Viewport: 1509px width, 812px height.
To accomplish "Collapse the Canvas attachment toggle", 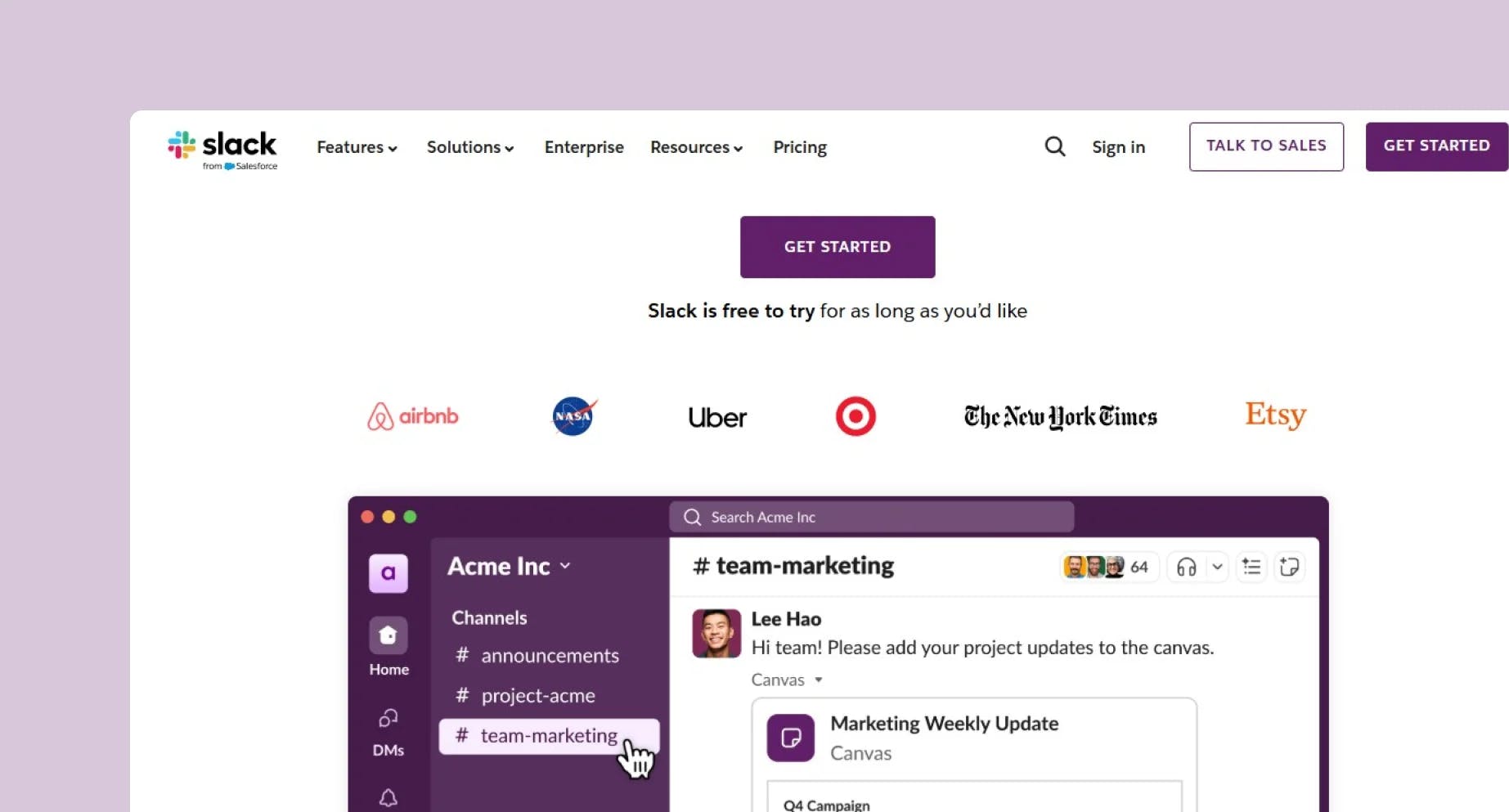I will [787, 680].
